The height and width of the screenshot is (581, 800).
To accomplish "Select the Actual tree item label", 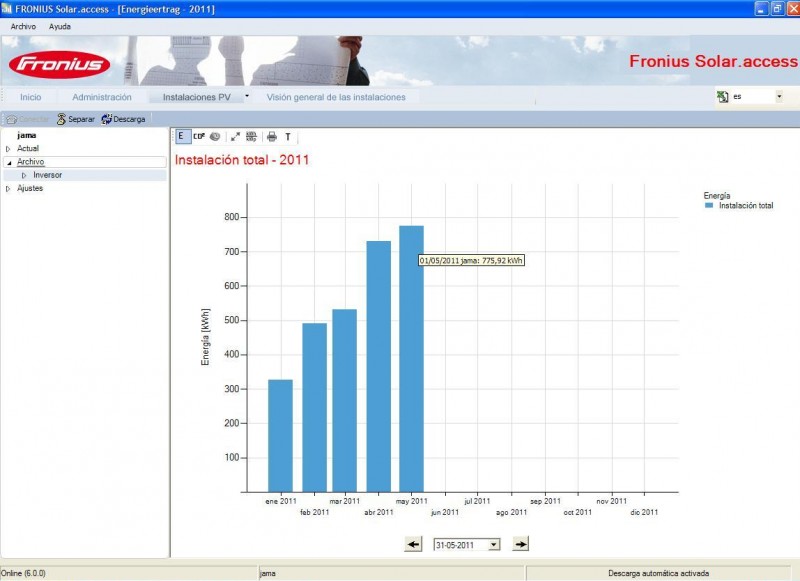I will tap(28, 148).
